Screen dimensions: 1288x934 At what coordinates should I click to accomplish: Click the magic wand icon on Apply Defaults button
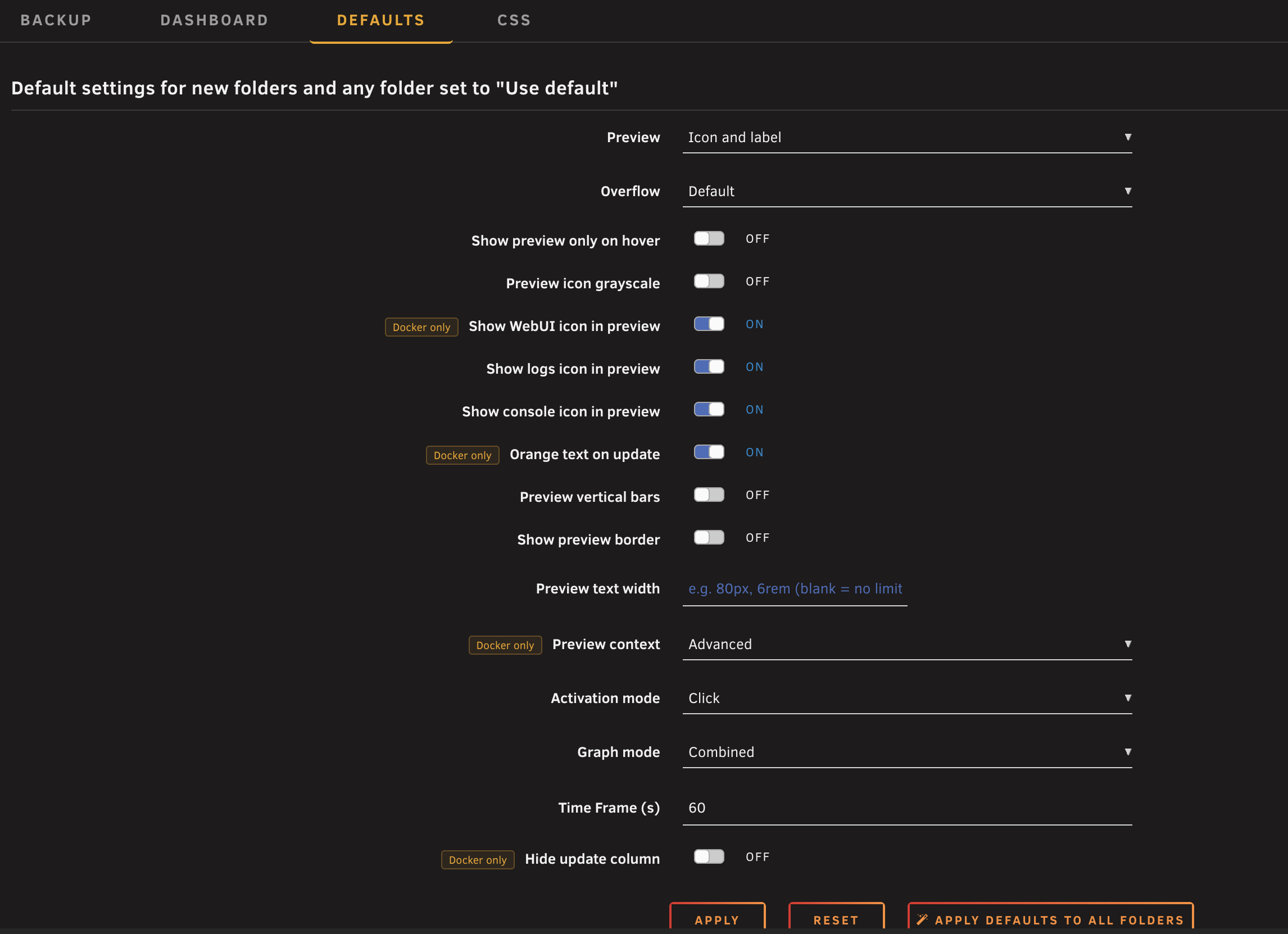click(x=922, y=919)
